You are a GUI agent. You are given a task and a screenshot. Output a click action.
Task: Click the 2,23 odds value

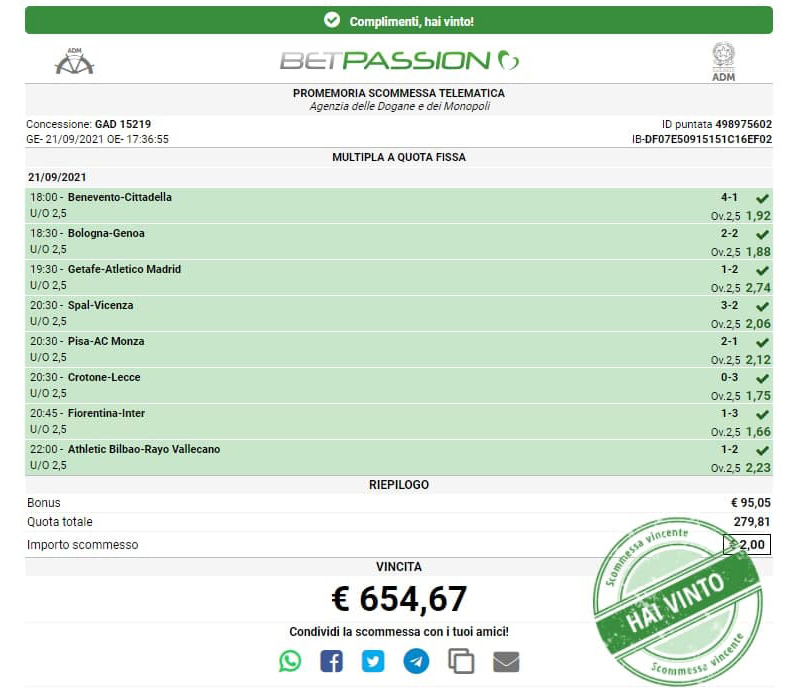pos(758,468)
